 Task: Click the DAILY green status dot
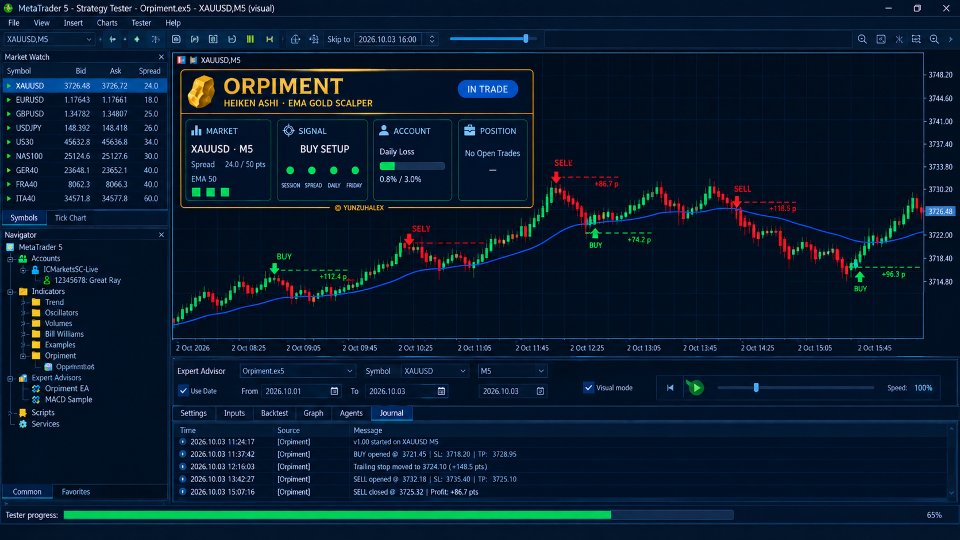coord(334,170)
